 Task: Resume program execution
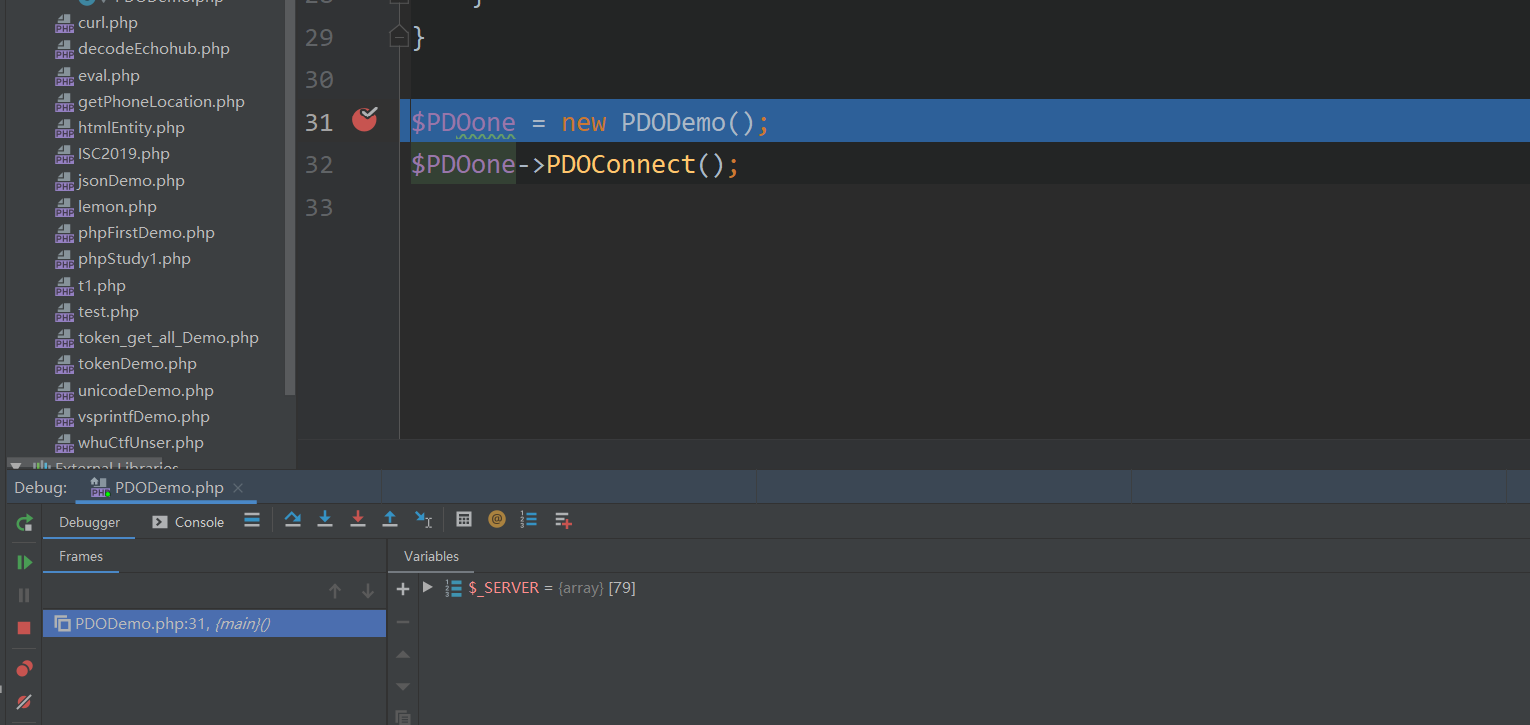24,562
